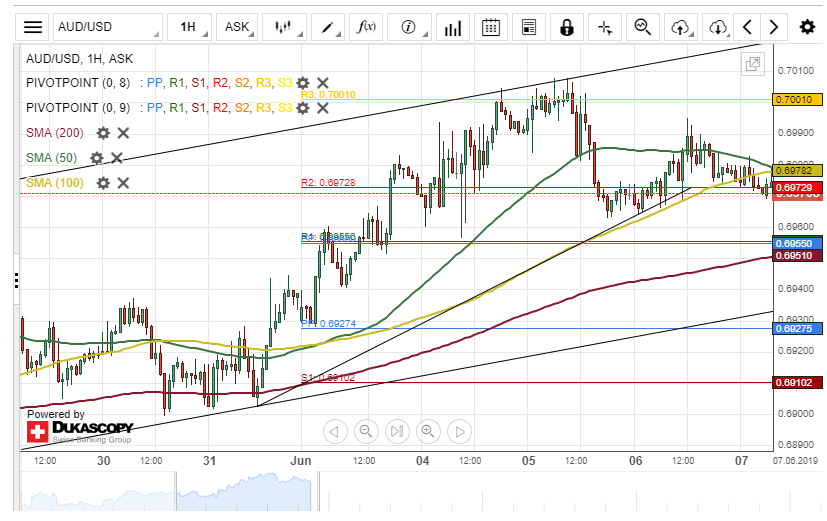Click the cloud download icon

pos(717,27)
